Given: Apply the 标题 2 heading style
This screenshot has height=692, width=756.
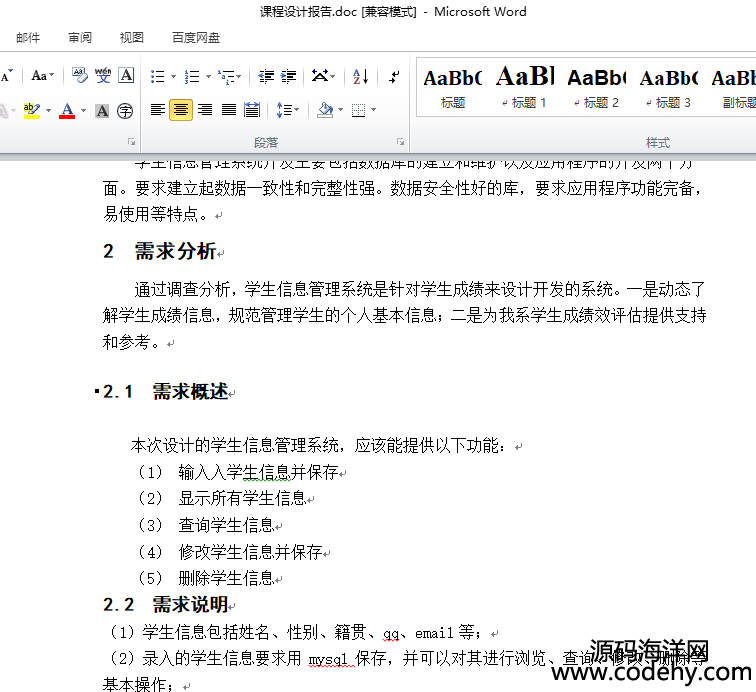Looking at the screenshot, I should point(597,86).
